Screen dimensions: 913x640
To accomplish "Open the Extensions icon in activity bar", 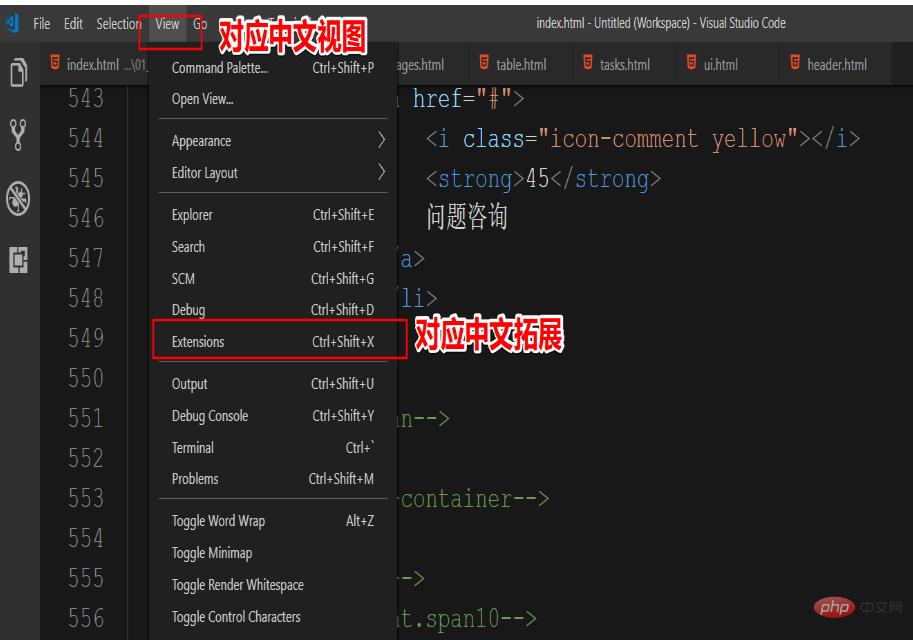I will pos(18,260).
